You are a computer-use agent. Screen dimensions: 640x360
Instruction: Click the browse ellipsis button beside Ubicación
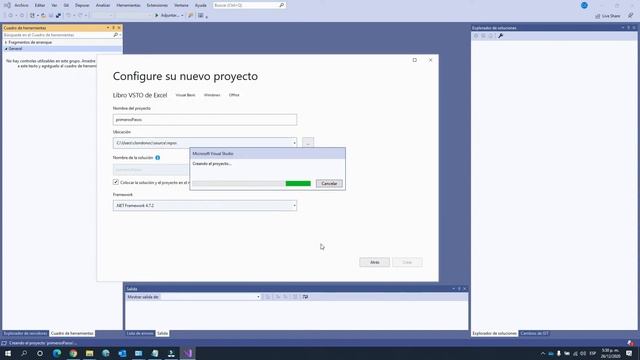tap(308, 143)
